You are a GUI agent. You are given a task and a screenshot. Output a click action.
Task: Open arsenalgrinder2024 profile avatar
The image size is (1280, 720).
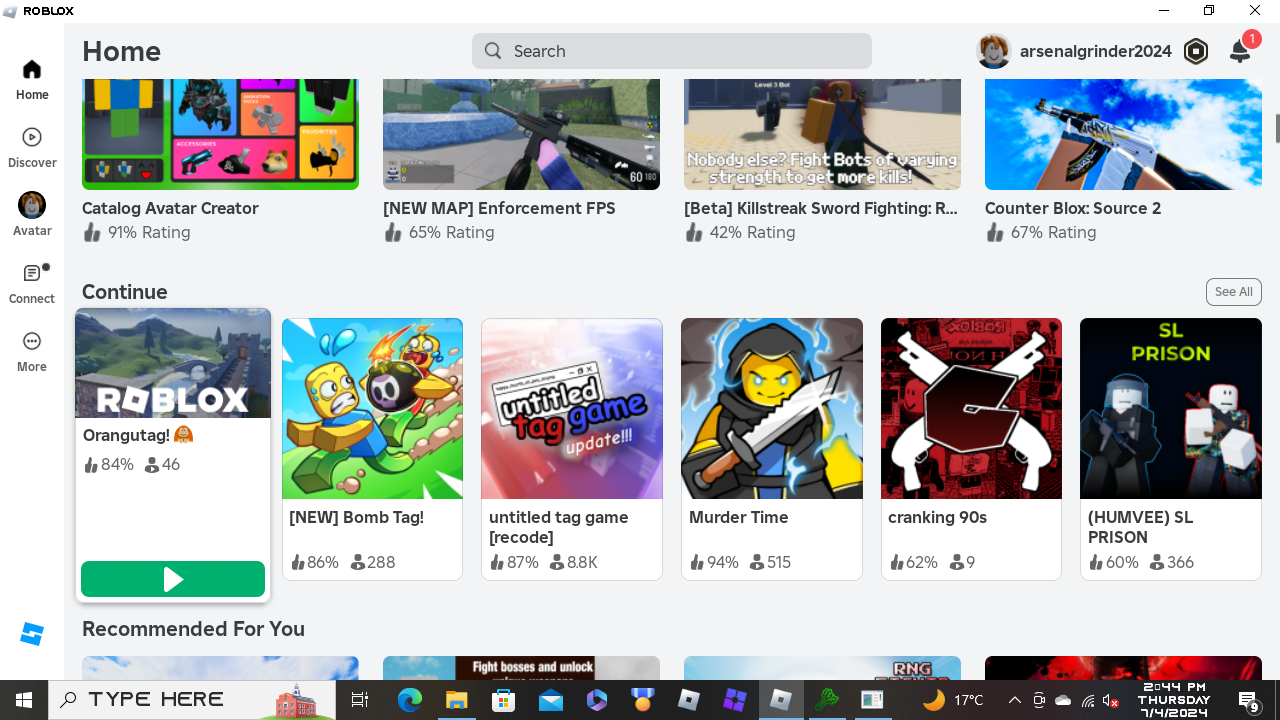tap(994, 51)
